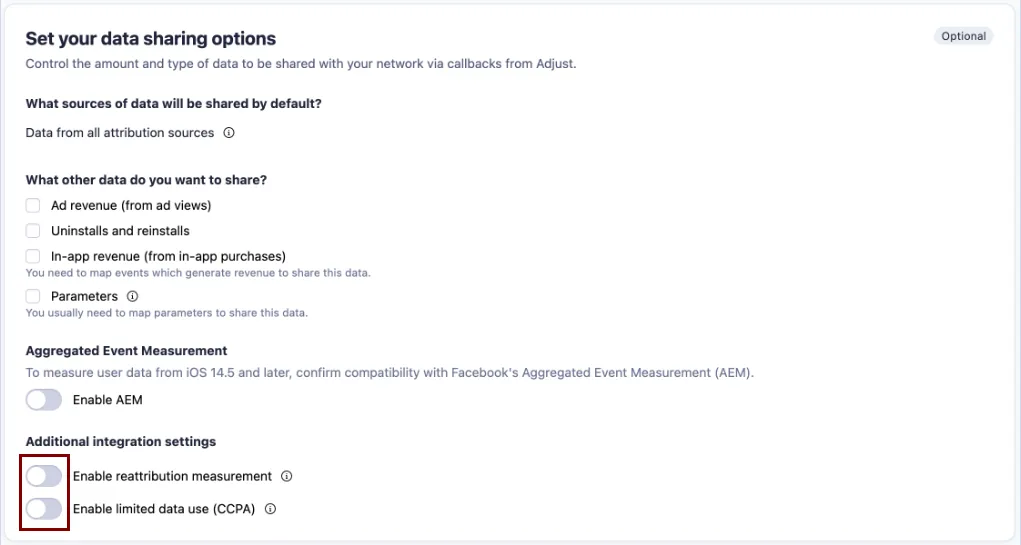Click 'Enable reattribution measurement' label text
Screen dimensions: 1021x545
tap(172, 476)
